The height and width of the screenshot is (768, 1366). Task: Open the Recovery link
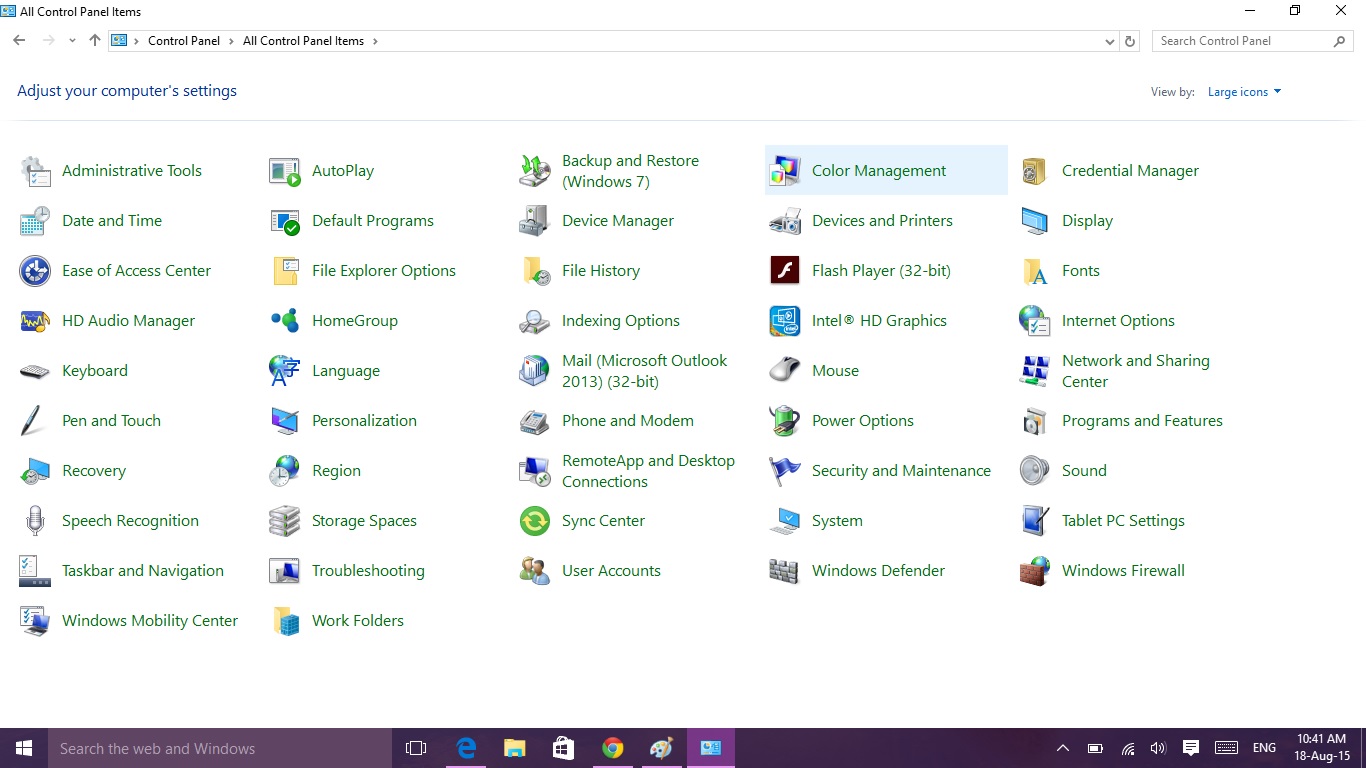[94, 471]
